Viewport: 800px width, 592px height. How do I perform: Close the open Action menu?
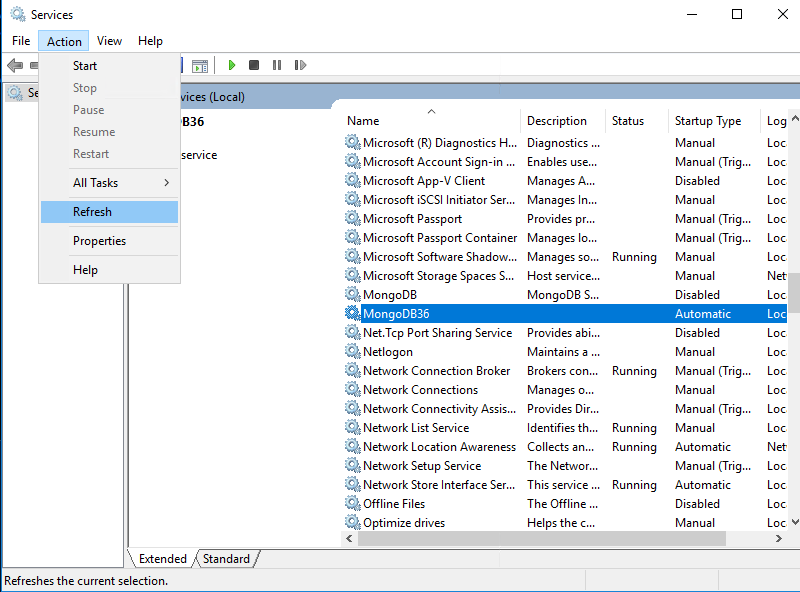pyautogui.click(x=64, y=41)
